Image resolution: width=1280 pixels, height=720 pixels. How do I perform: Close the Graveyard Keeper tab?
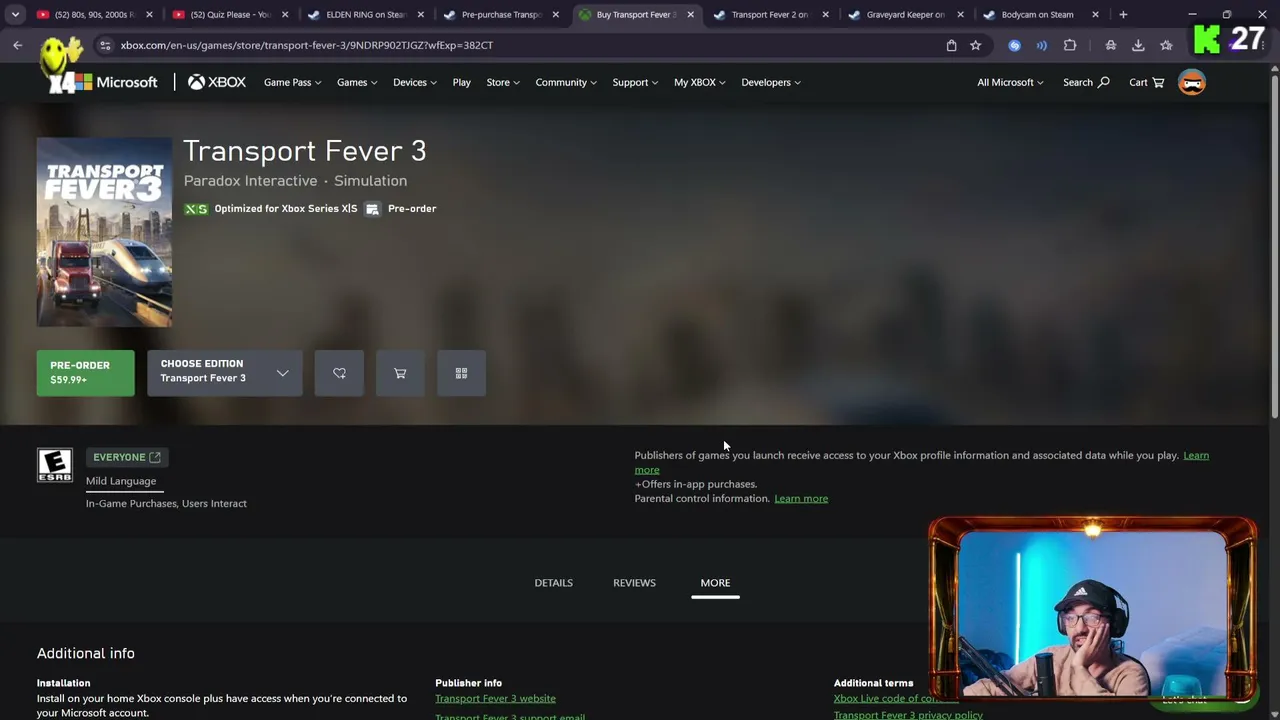pyautogui.click(x=960, y=15)
